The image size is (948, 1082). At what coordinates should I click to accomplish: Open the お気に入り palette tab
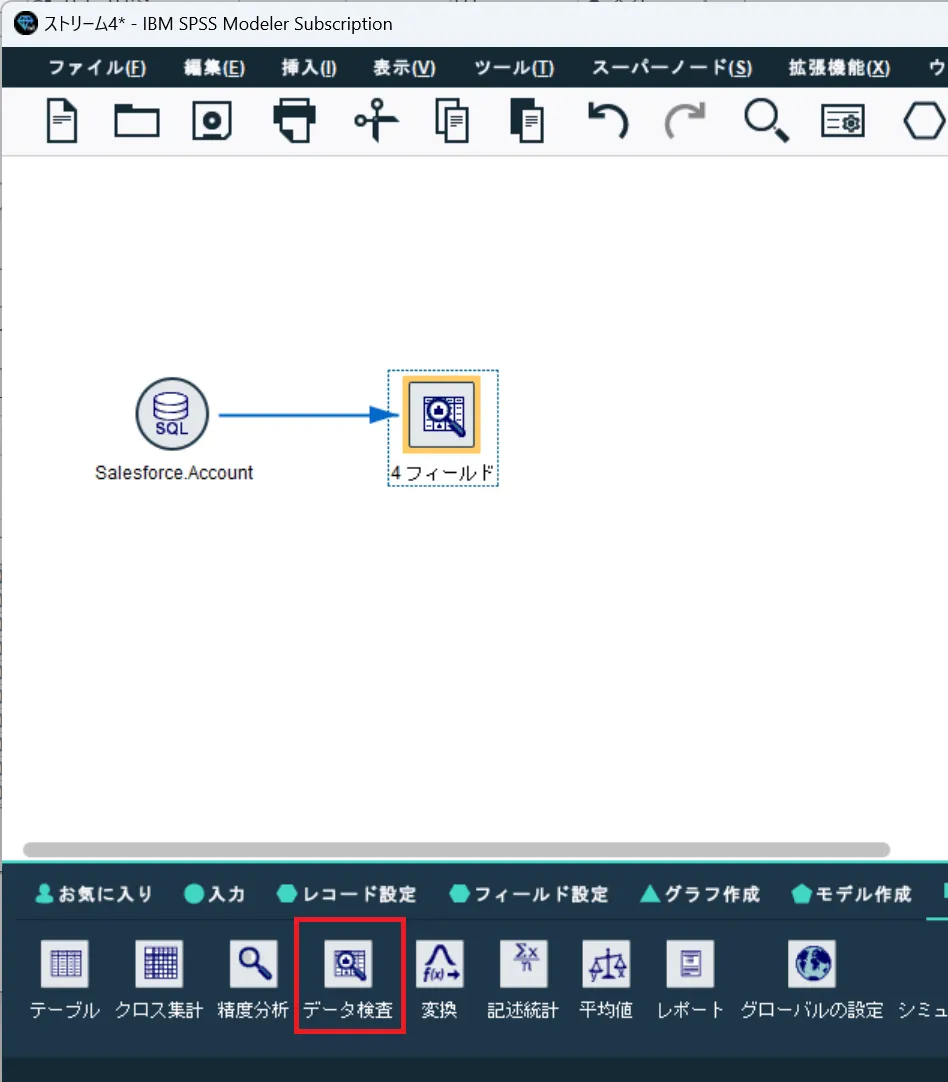[x=94, y=894]
